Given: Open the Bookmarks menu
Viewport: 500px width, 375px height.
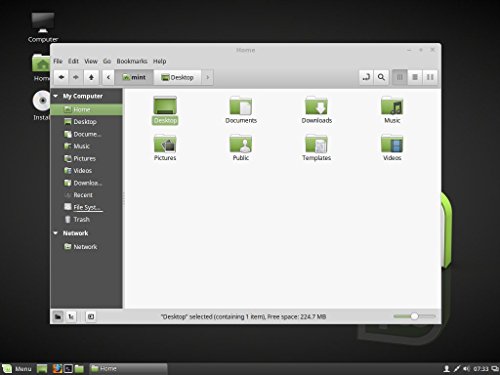Looking at the screenshot, I should 132,61.
